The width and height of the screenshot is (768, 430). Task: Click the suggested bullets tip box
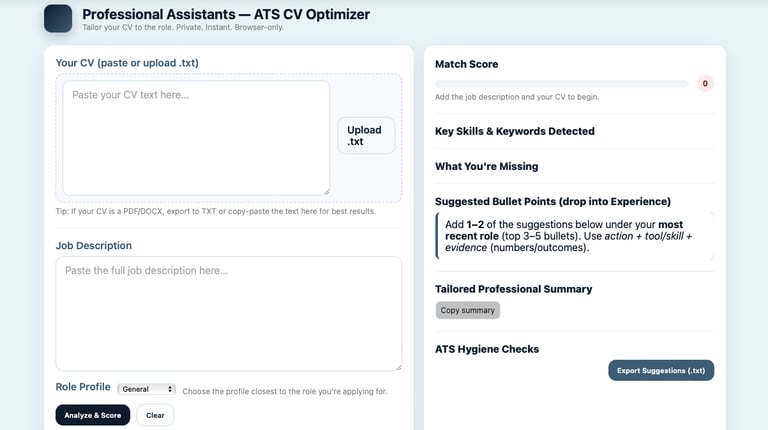[x=575, y=236]
